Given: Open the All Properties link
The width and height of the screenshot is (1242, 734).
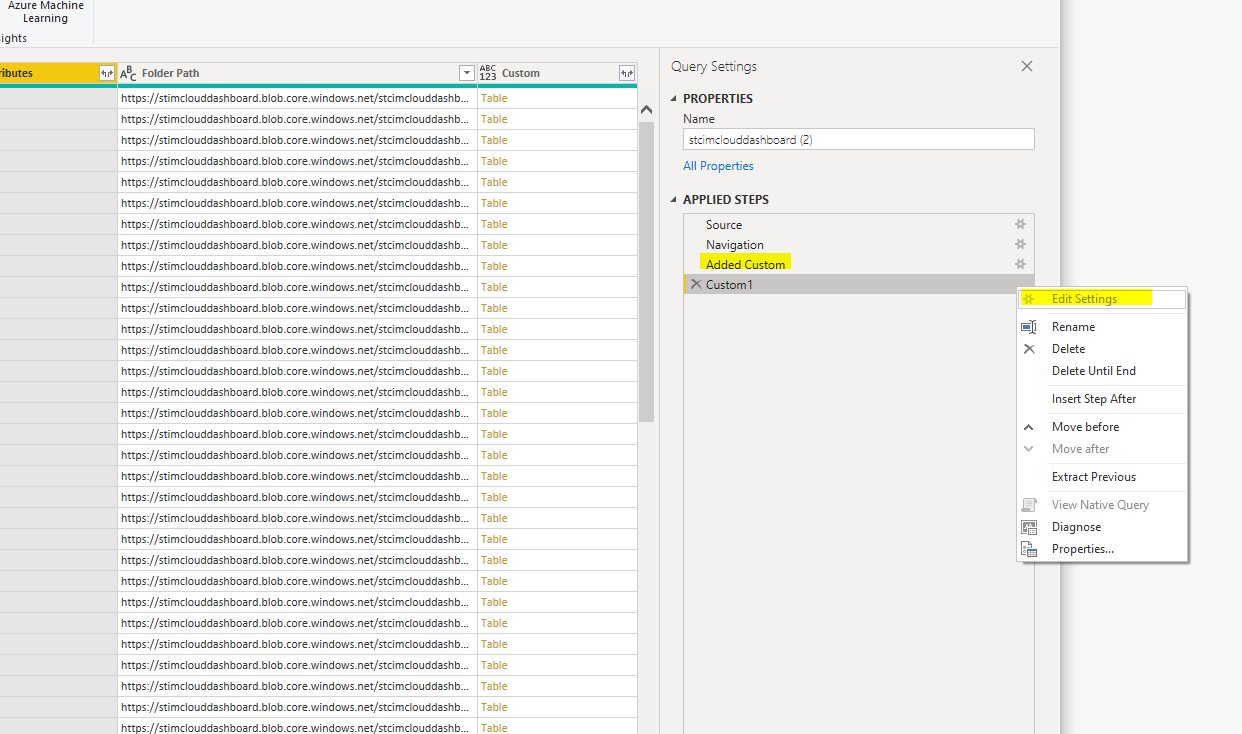Looking at the screenshot, I should point(718,166).
